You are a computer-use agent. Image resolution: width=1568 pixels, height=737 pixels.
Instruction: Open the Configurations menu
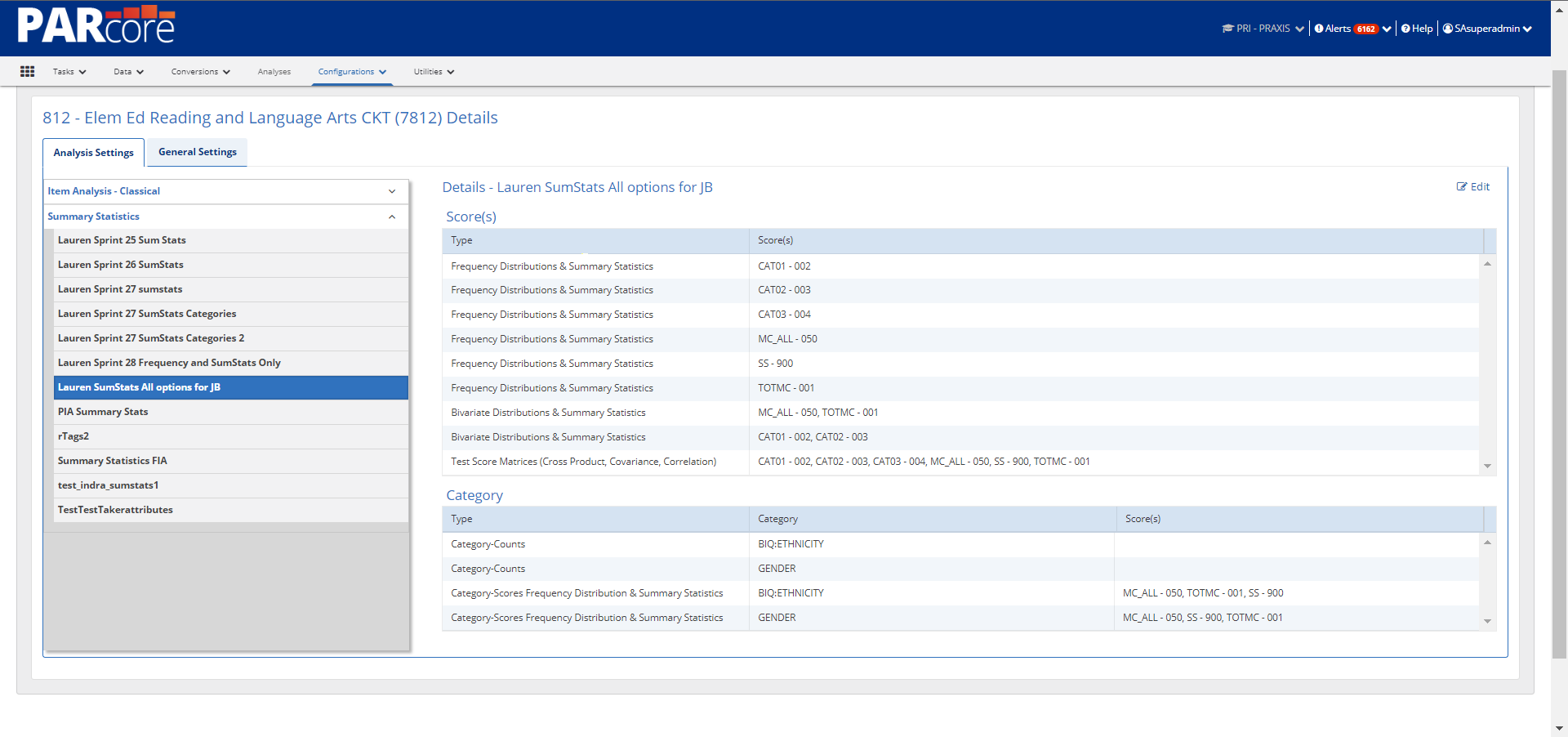pyautogui.click(x=352, y=72)
